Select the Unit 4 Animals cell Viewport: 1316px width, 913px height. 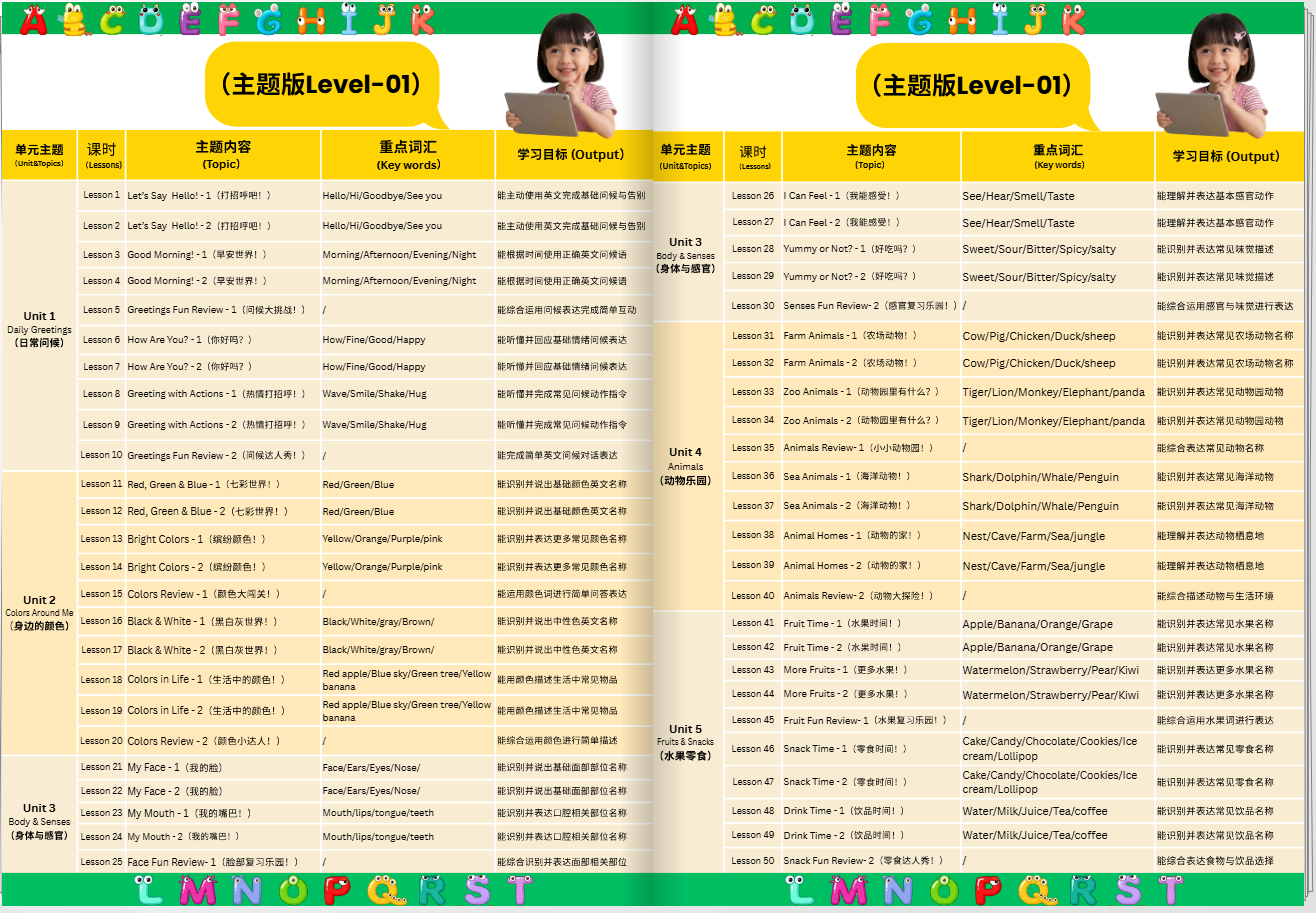pos(686,466)
